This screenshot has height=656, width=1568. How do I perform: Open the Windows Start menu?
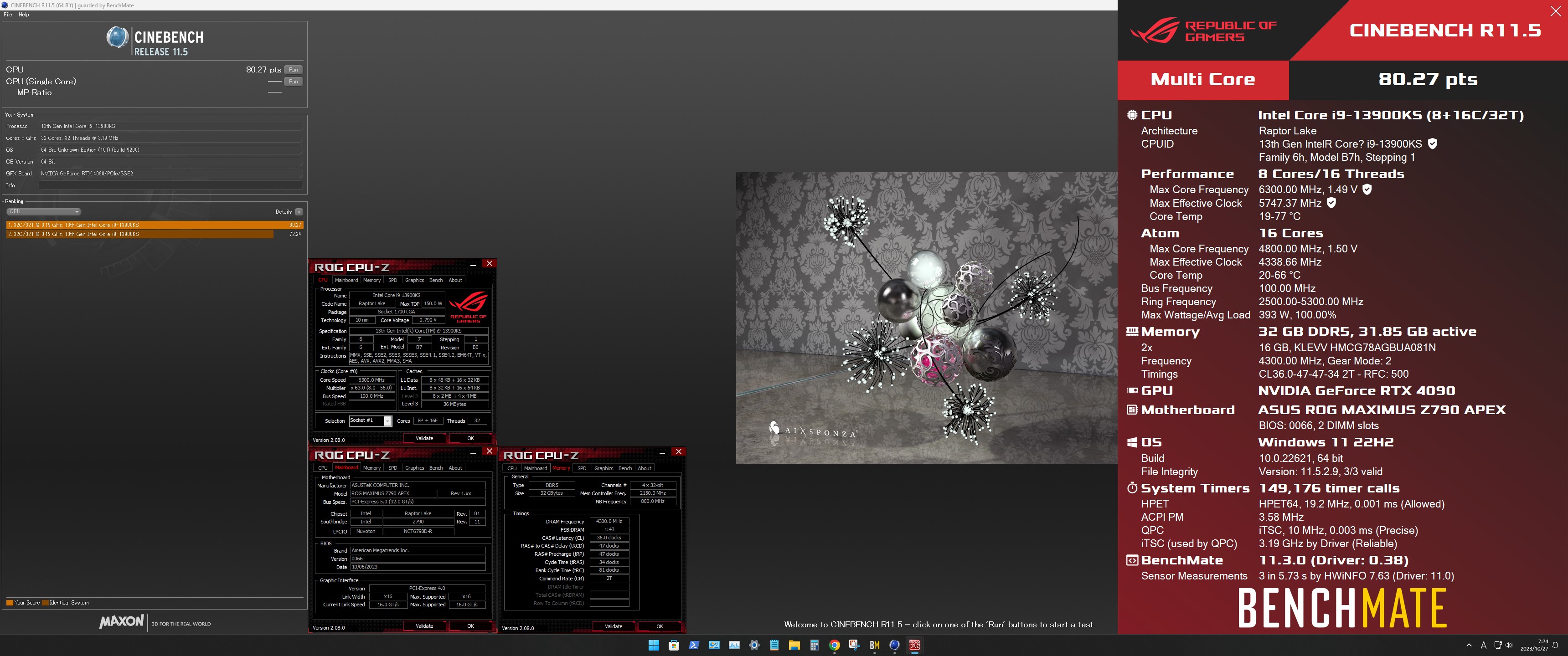click(x=654, y=645)
